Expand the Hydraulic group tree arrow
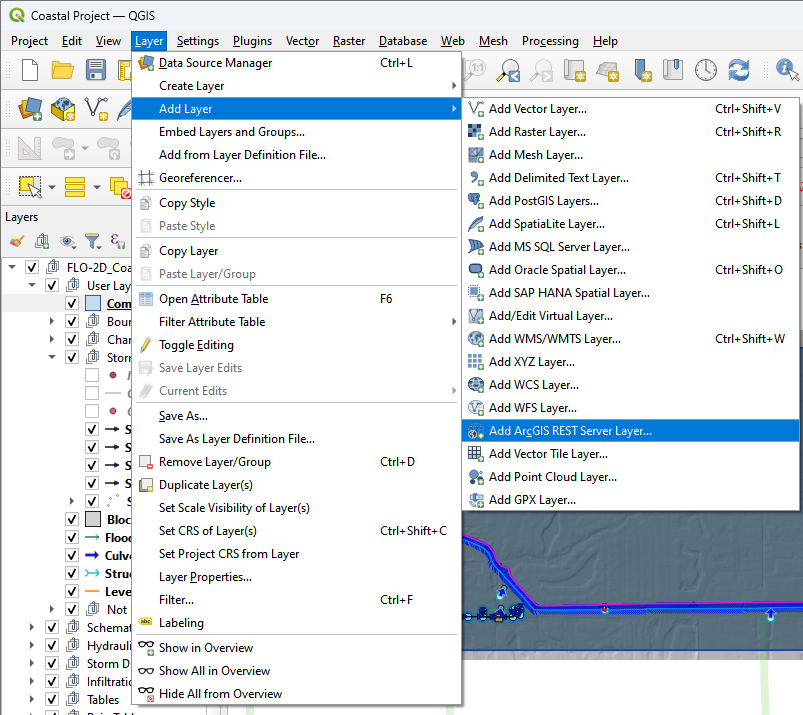 coord(32,646)
